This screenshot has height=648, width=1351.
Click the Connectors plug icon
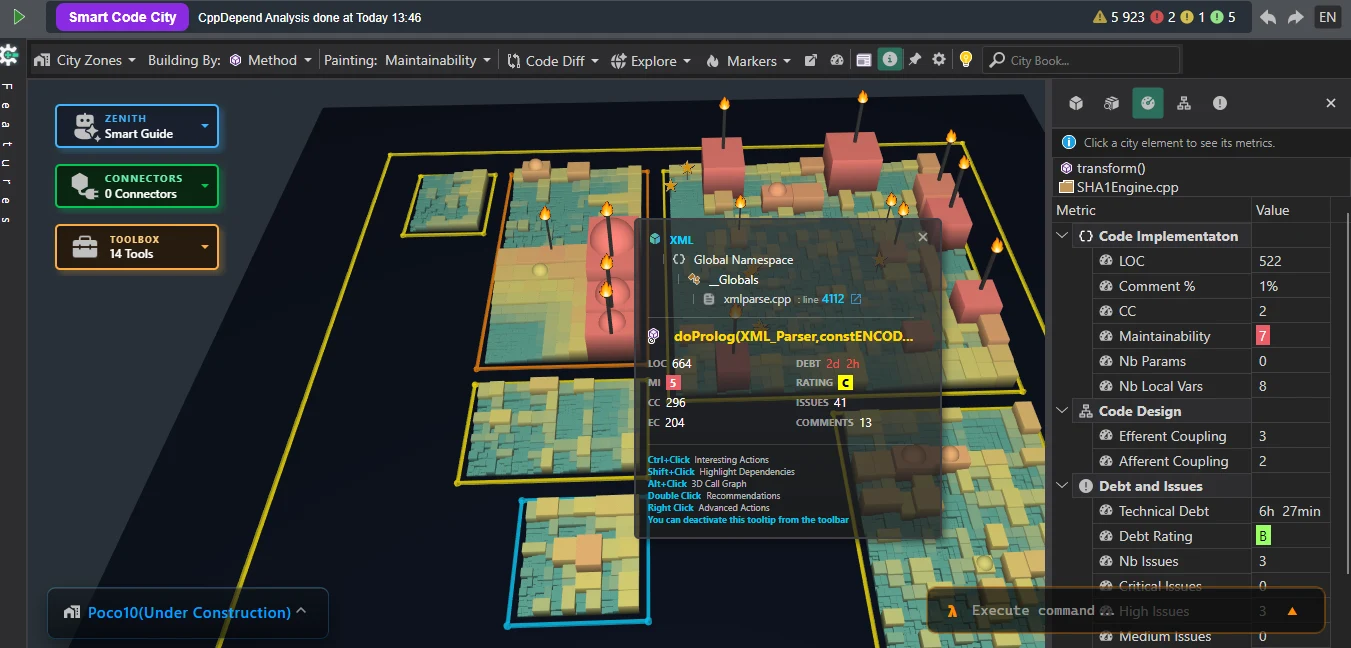[85, 186]
